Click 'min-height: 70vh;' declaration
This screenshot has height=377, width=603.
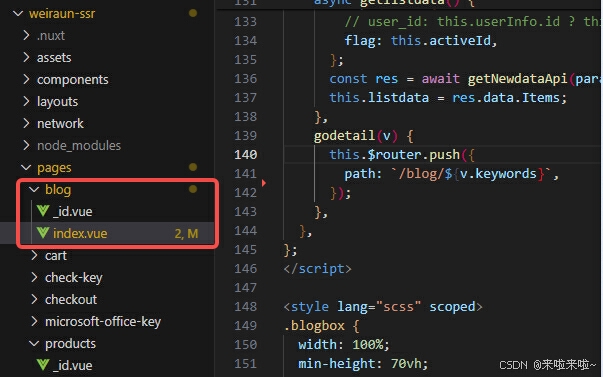coord(363,364)
